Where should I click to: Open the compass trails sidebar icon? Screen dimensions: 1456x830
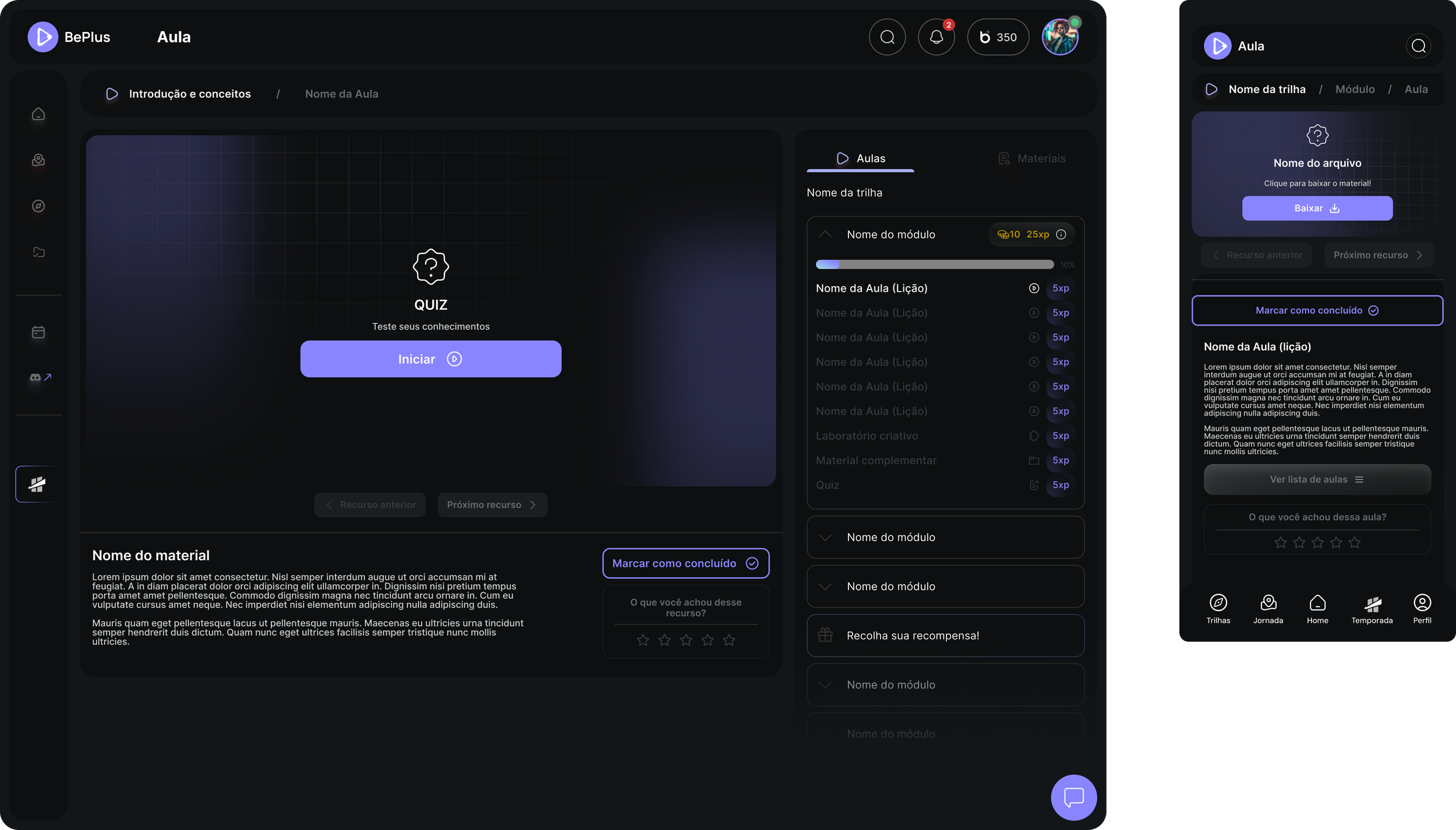(x=38, y=206)
